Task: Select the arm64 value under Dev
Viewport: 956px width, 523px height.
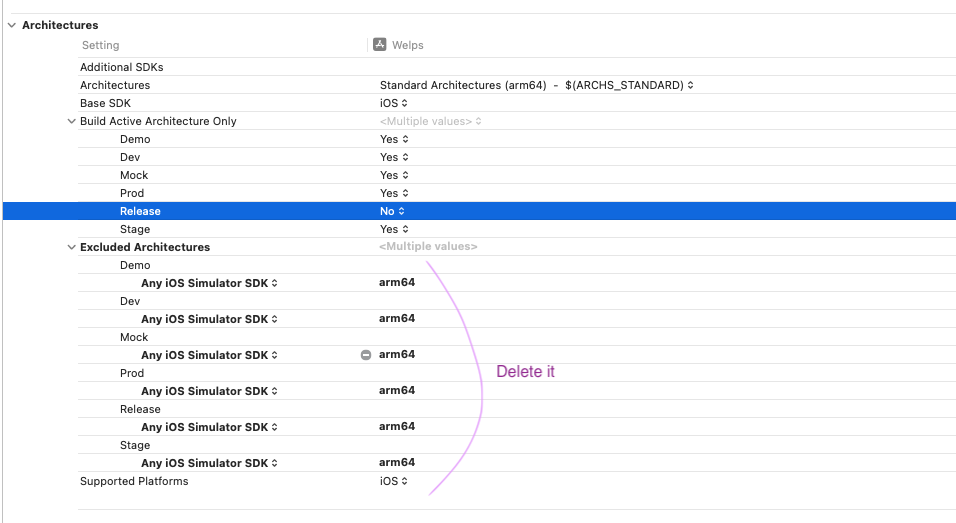Action: click(397, 319)
